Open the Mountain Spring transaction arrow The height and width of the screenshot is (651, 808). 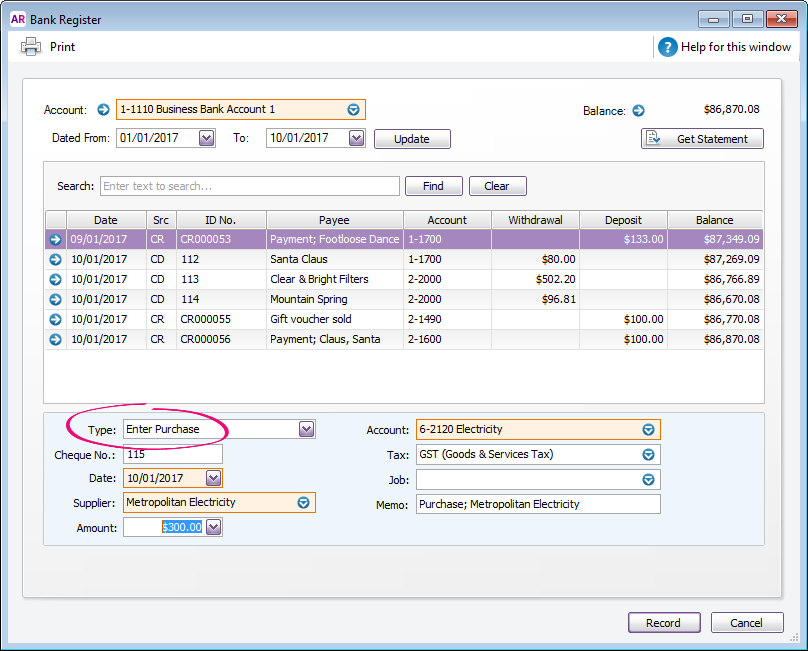pos(55,300)
